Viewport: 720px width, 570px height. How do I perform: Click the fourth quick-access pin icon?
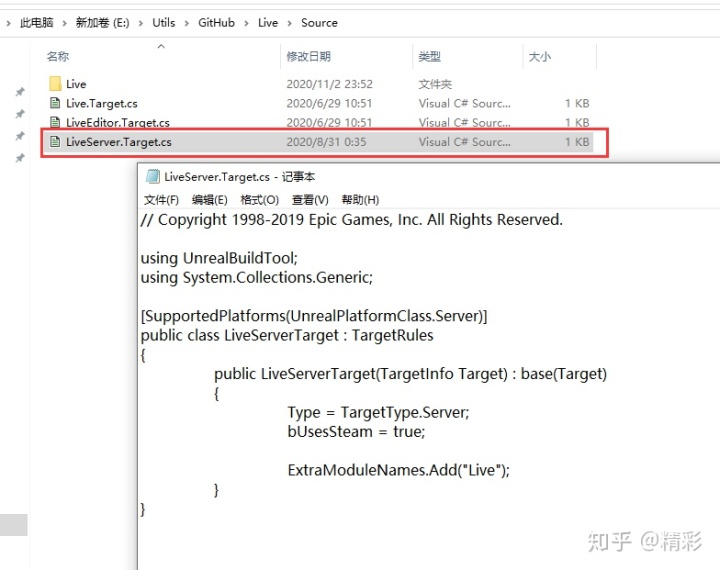pyautogui.click(x=20, y=158)
